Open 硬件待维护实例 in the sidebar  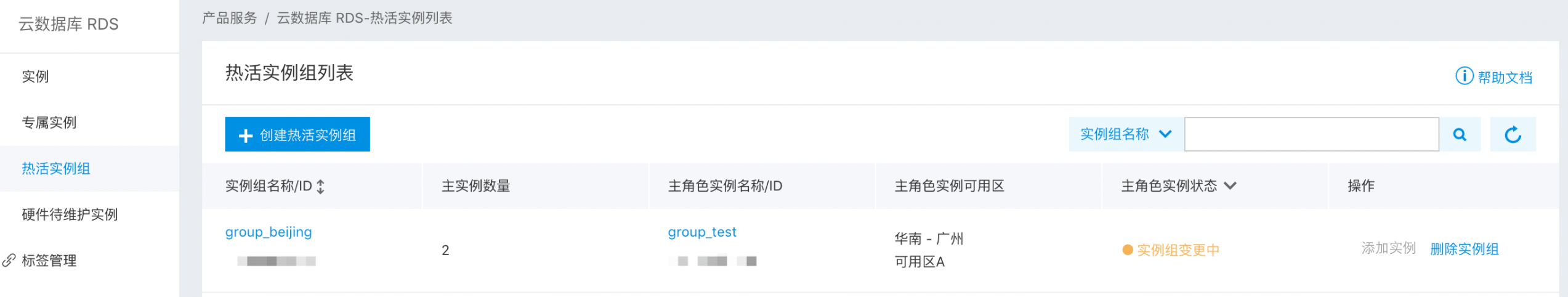tap(70, 214)
